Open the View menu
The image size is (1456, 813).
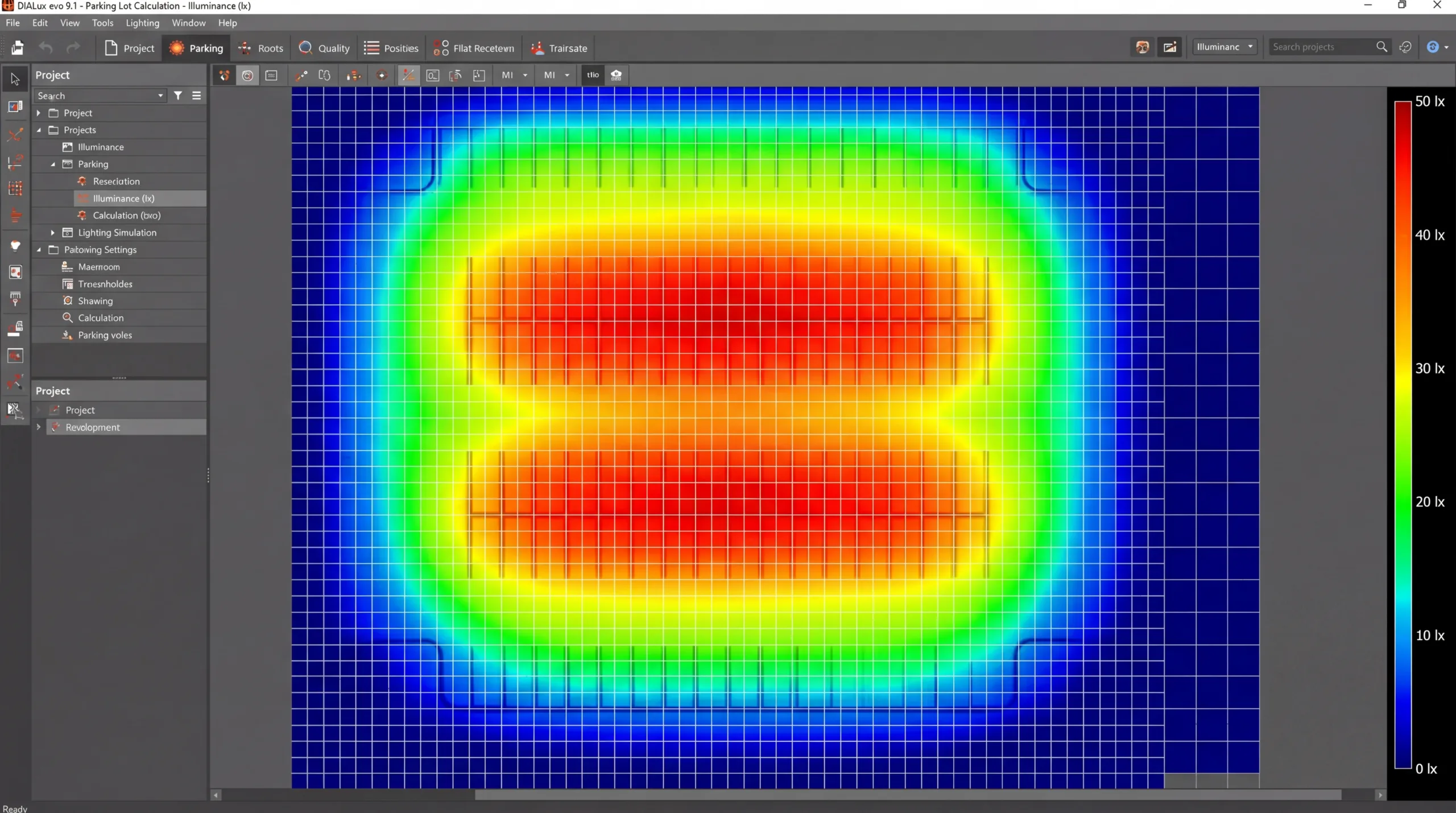(x=70, y=23)
